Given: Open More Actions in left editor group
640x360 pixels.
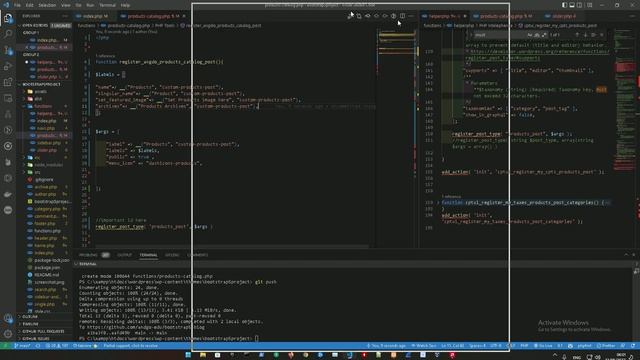Looking at the screenshot, I should [411, 16].
